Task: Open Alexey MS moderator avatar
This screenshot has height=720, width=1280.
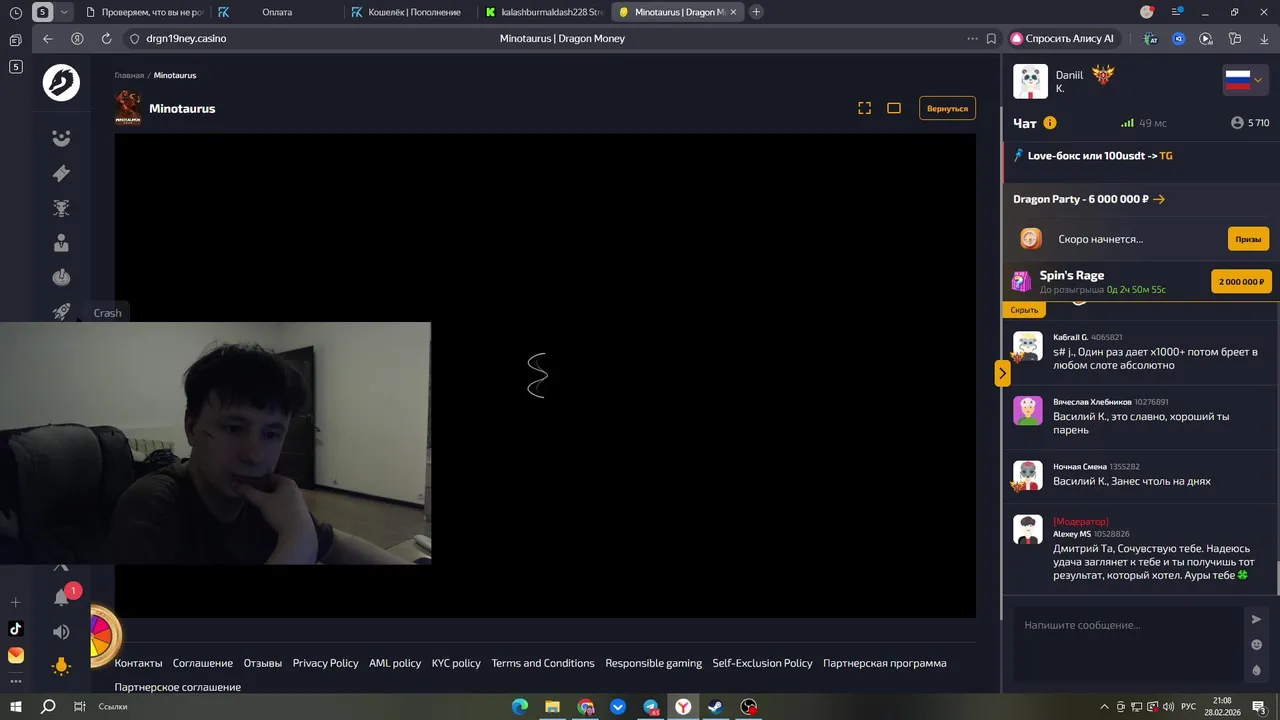Action: tap(1028, 529)
